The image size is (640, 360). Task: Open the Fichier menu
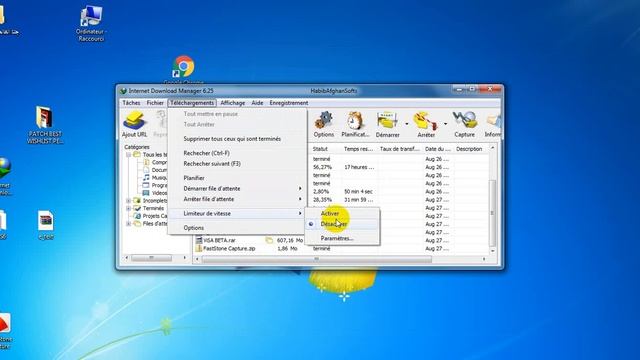[155, 103]
